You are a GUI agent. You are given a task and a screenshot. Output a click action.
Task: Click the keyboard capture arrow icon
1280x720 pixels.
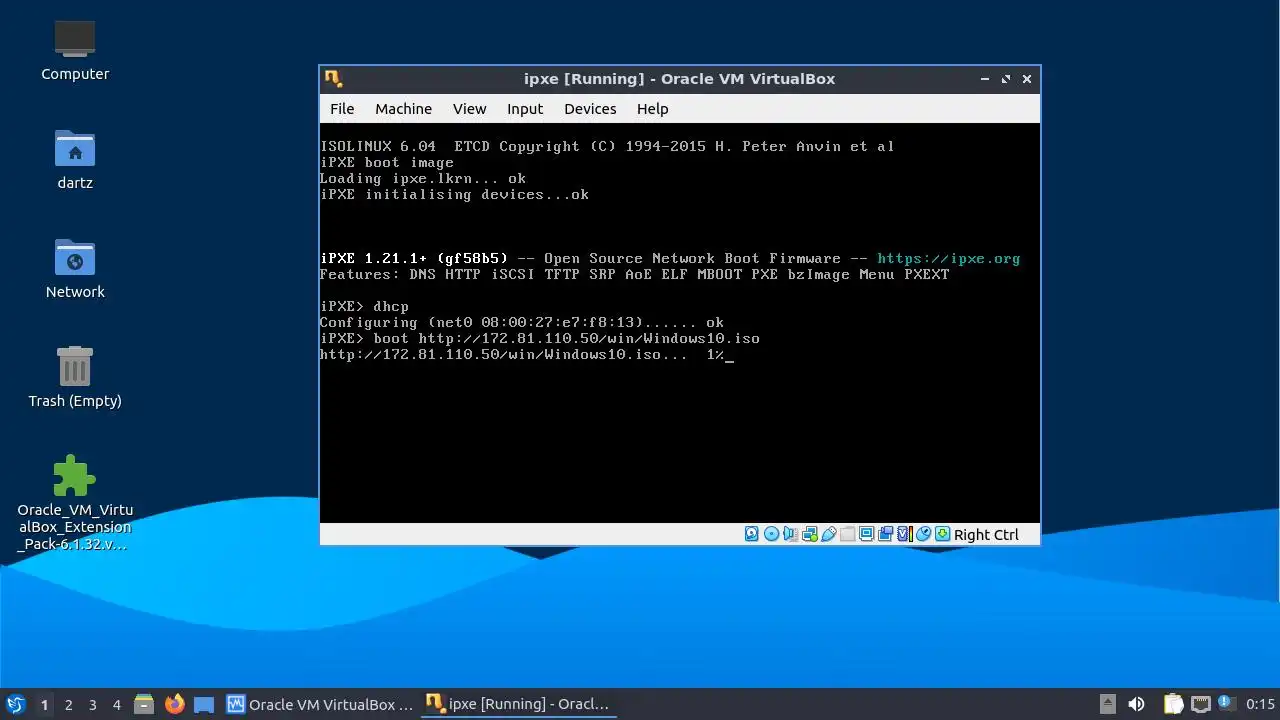point(942,534)
